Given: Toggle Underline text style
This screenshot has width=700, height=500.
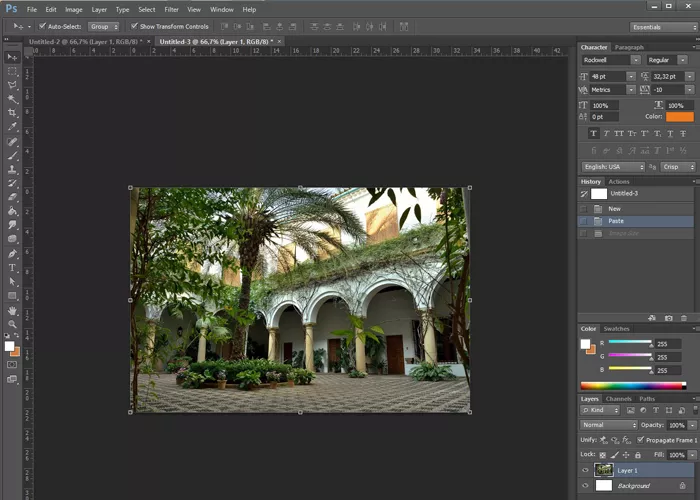Looking at the screenshot, I should pos(670,133).
